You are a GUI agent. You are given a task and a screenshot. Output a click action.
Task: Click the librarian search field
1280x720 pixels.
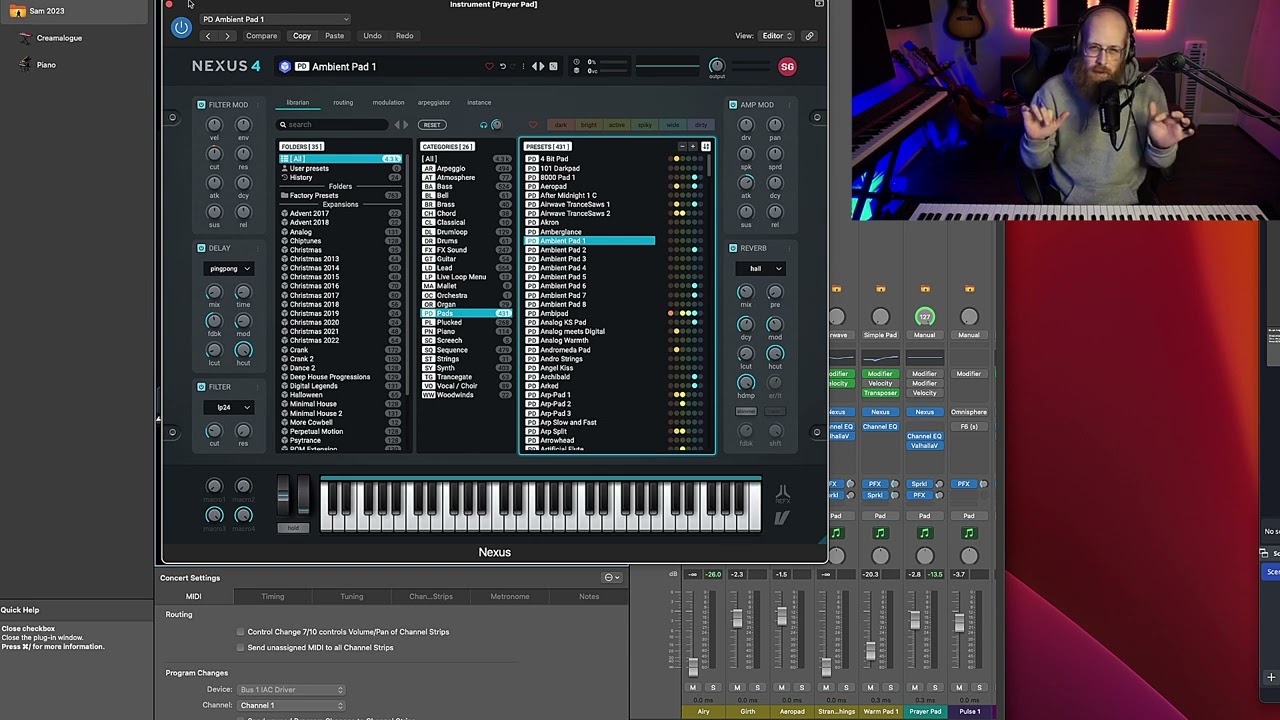pyautogui.click(x=334, y=125)
